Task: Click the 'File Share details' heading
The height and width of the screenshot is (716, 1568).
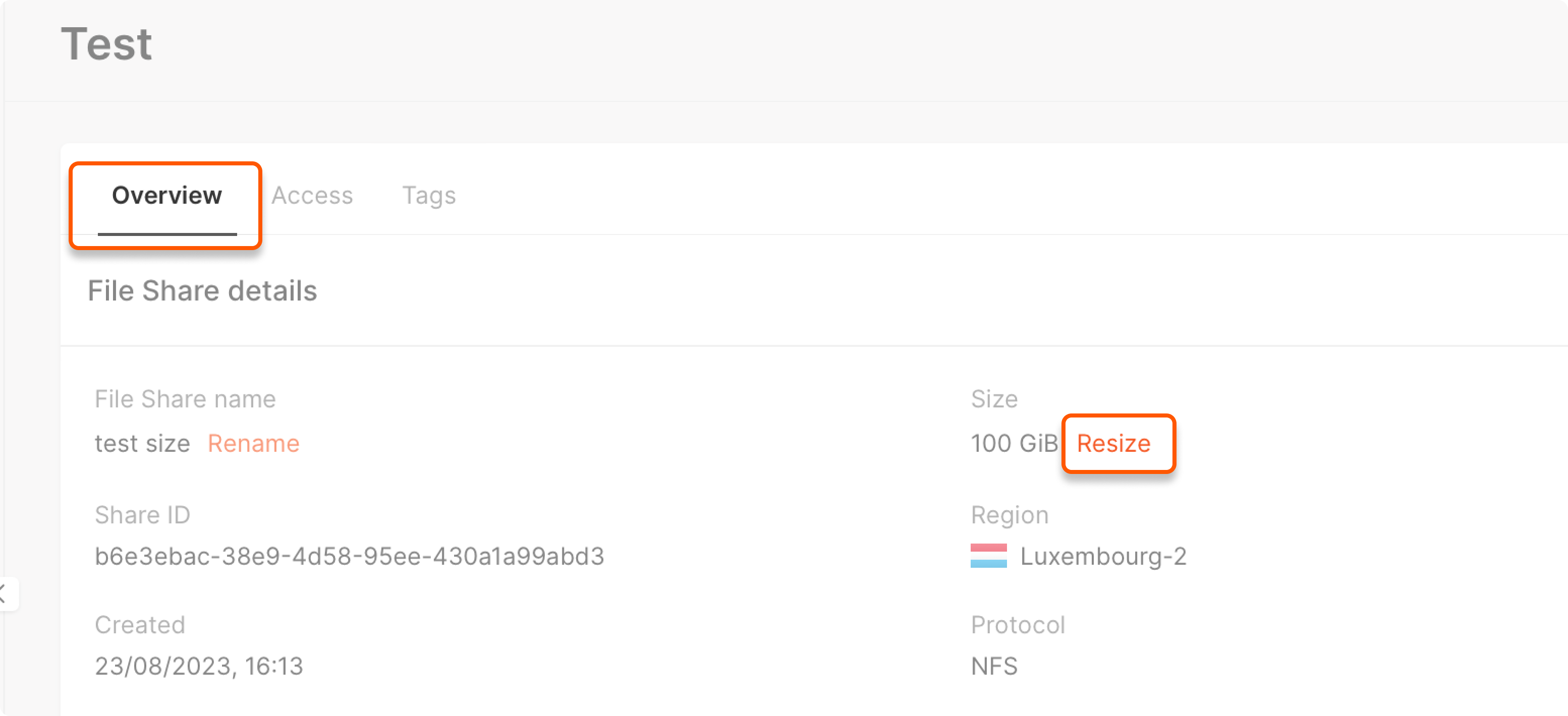Action: tap(203, 291)
